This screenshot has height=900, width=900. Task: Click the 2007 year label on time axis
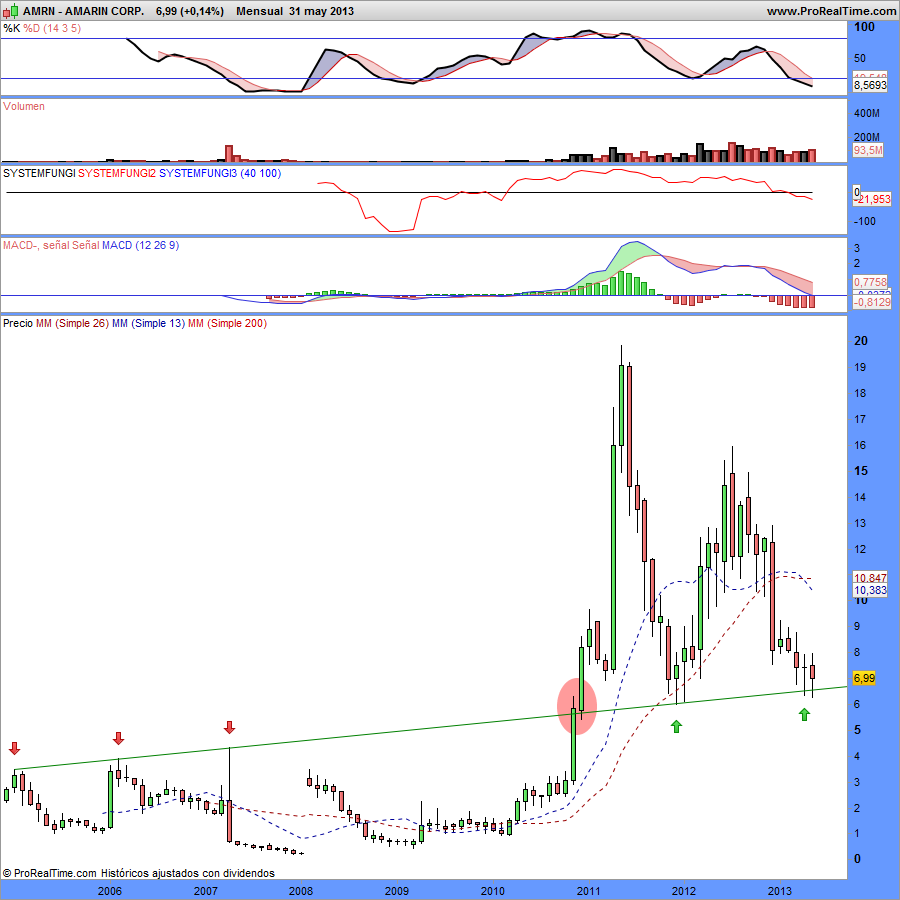tap(205, 891)
